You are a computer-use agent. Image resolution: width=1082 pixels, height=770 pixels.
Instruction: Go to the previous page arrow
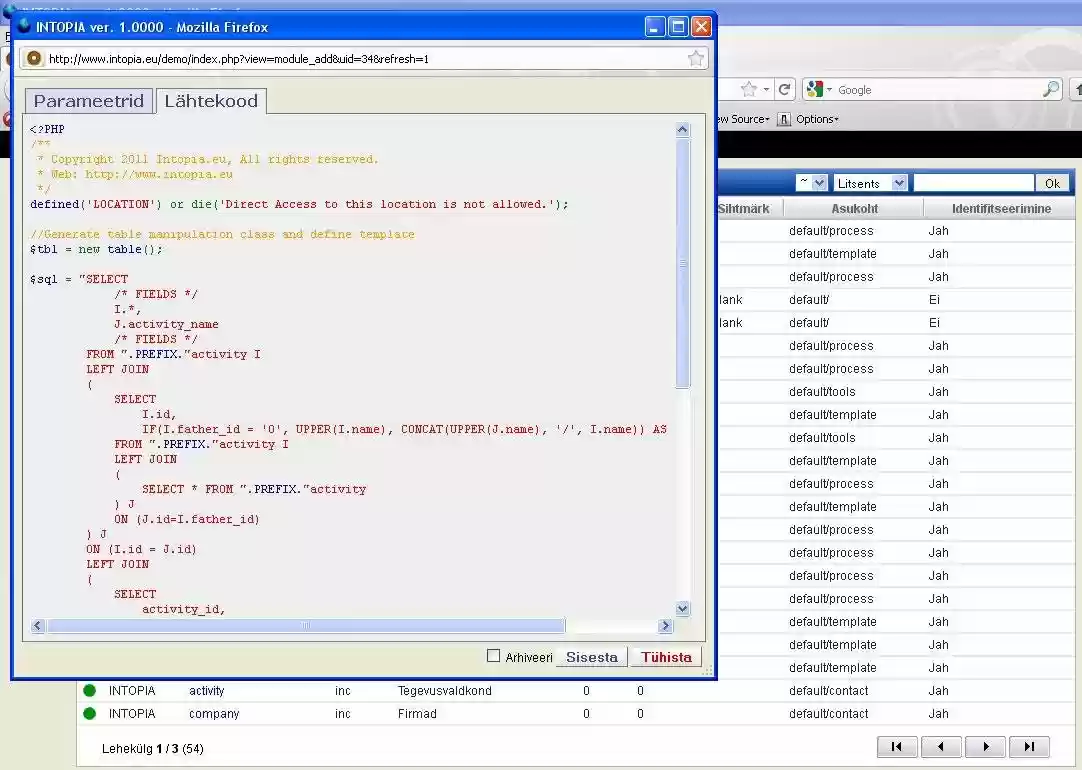941,746
